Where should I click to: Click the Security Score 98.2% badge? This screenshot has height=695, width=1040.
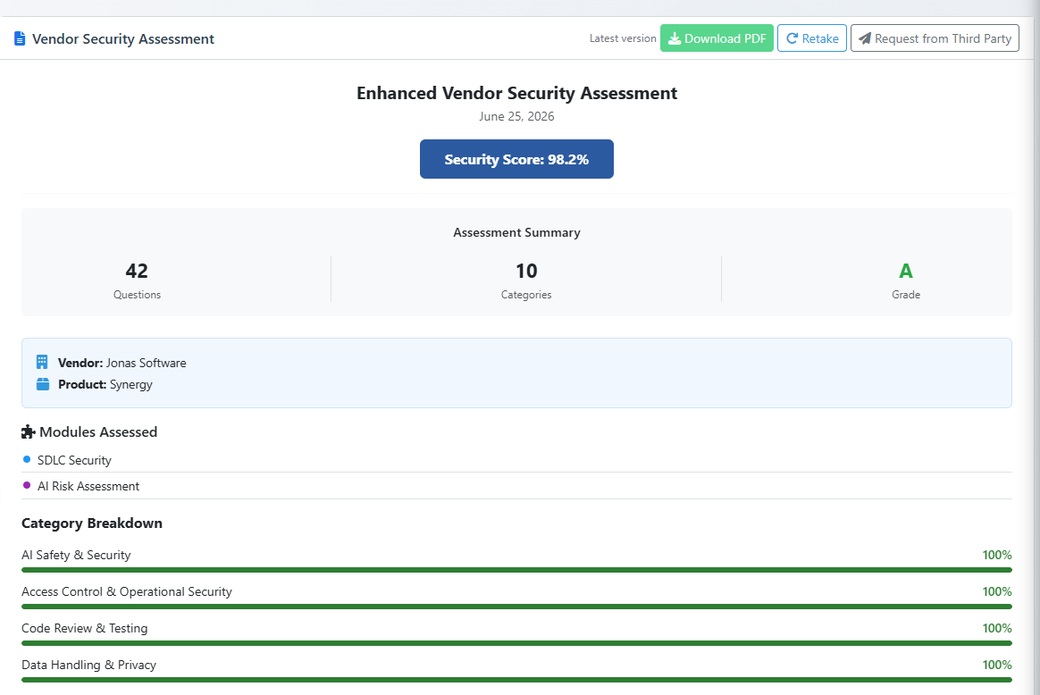coord(517,159)
